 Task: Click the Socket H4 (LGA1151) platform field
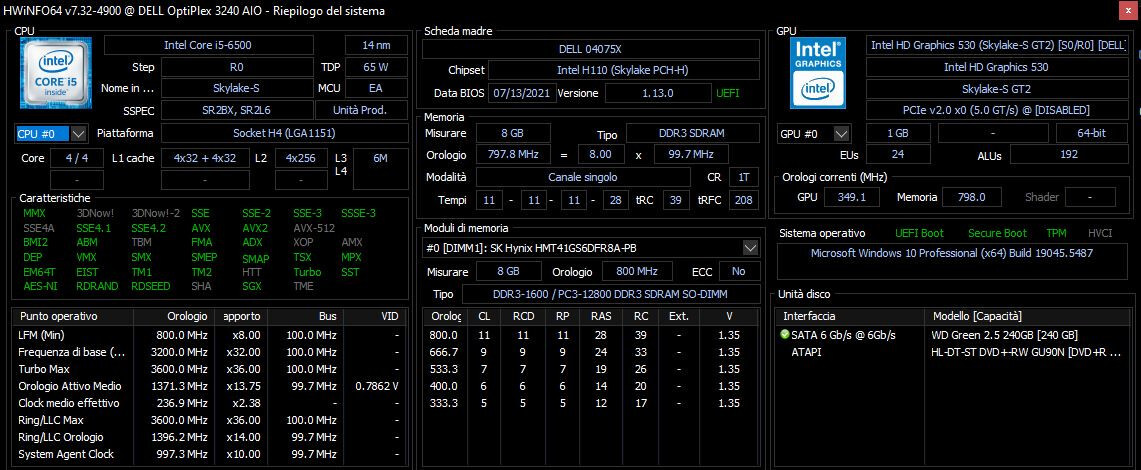point(284,133)
